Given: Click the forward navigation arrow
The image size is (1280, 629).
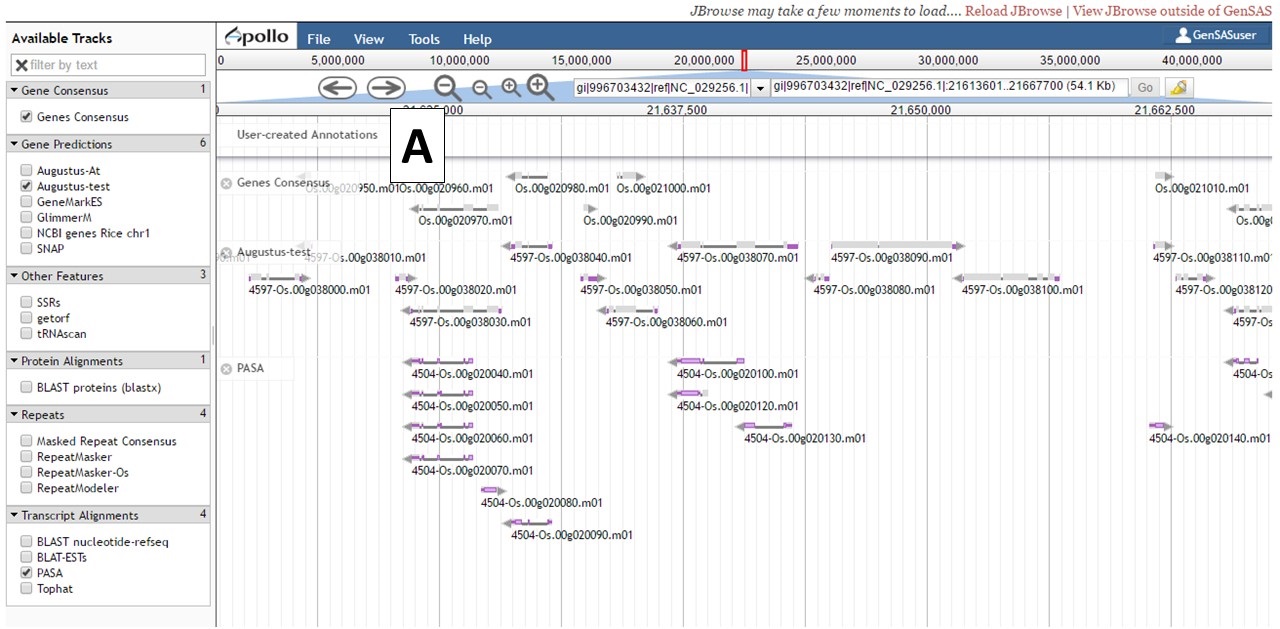Looking at the screenshot, I should coord(386,88).
